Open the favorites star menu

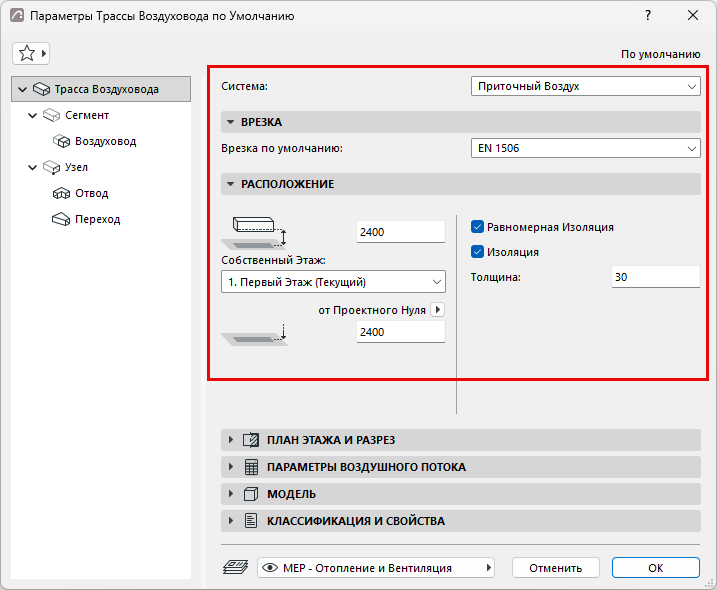pyautogui.click(x=31, y=54)
